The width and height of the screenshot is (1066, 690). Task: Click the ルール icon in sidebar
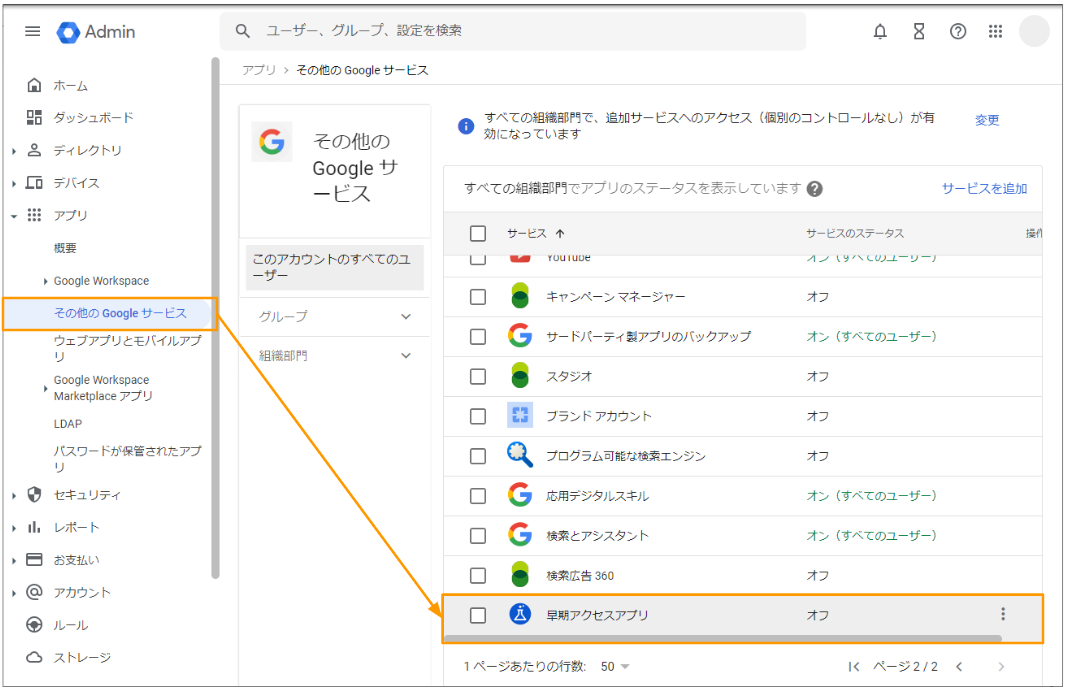34,625
